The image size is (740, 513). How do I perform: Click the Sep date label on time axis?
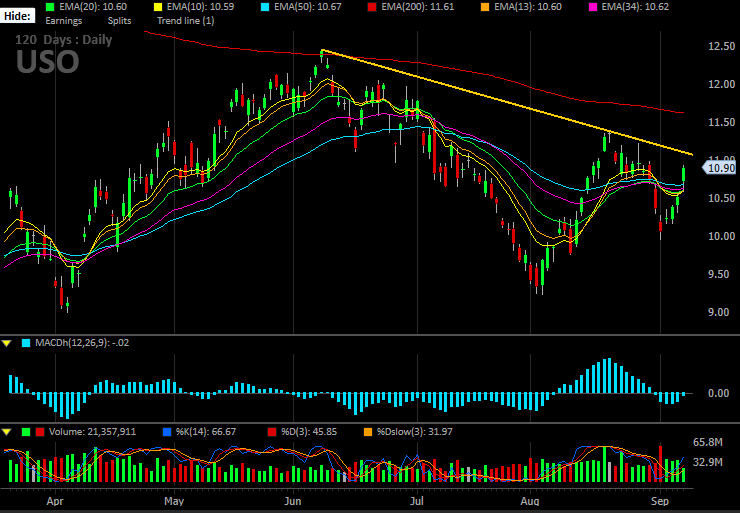pyautogui.click(x=660, y=501)
